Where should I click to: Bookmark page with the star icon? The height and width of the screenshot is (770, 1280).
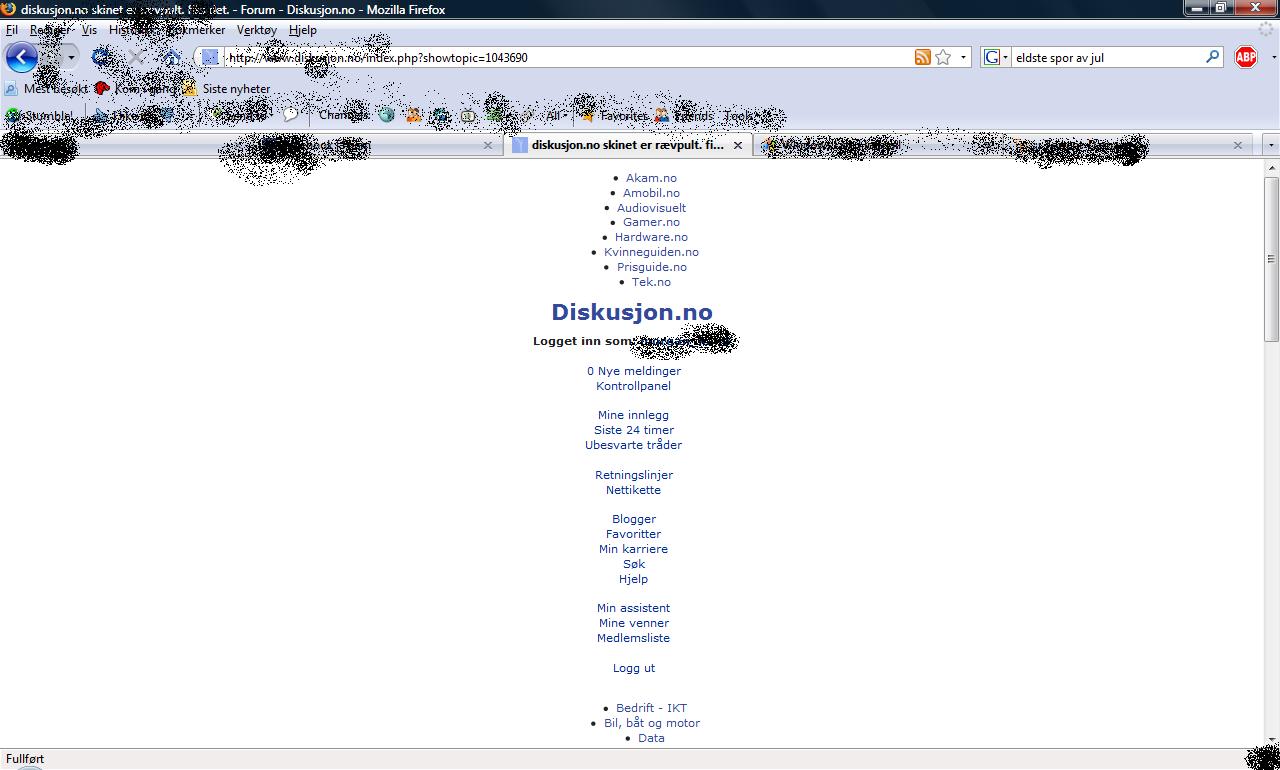click(x=943, y=57)
